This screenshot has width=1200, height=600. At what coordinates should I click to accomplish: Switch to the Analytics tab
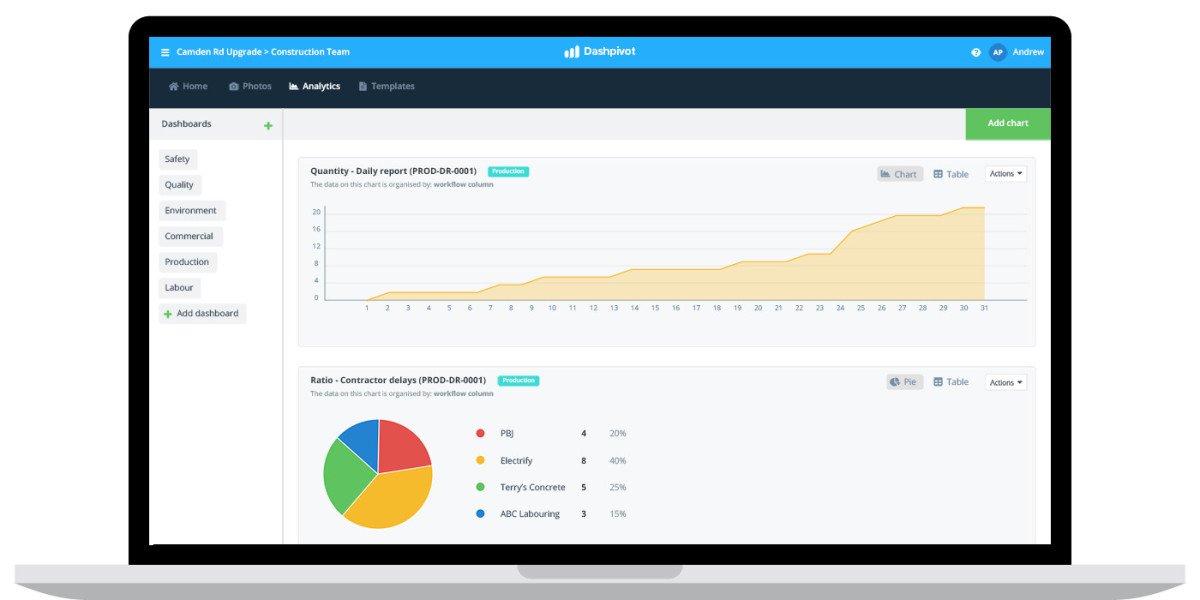314,86
